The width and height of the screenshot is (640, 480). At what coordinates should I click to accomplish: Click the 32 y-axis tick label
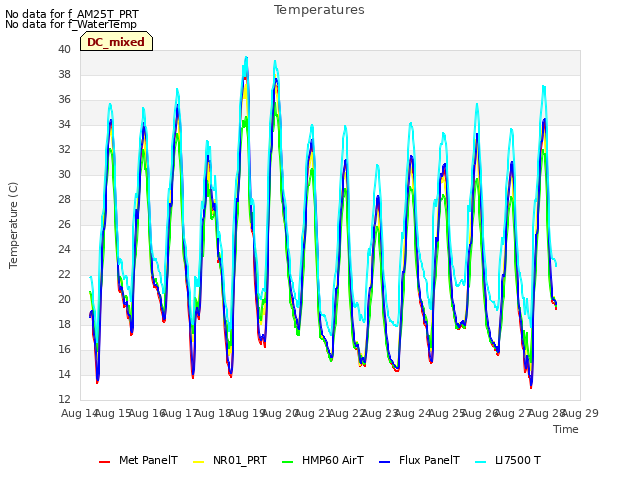[x=64, y=149]
